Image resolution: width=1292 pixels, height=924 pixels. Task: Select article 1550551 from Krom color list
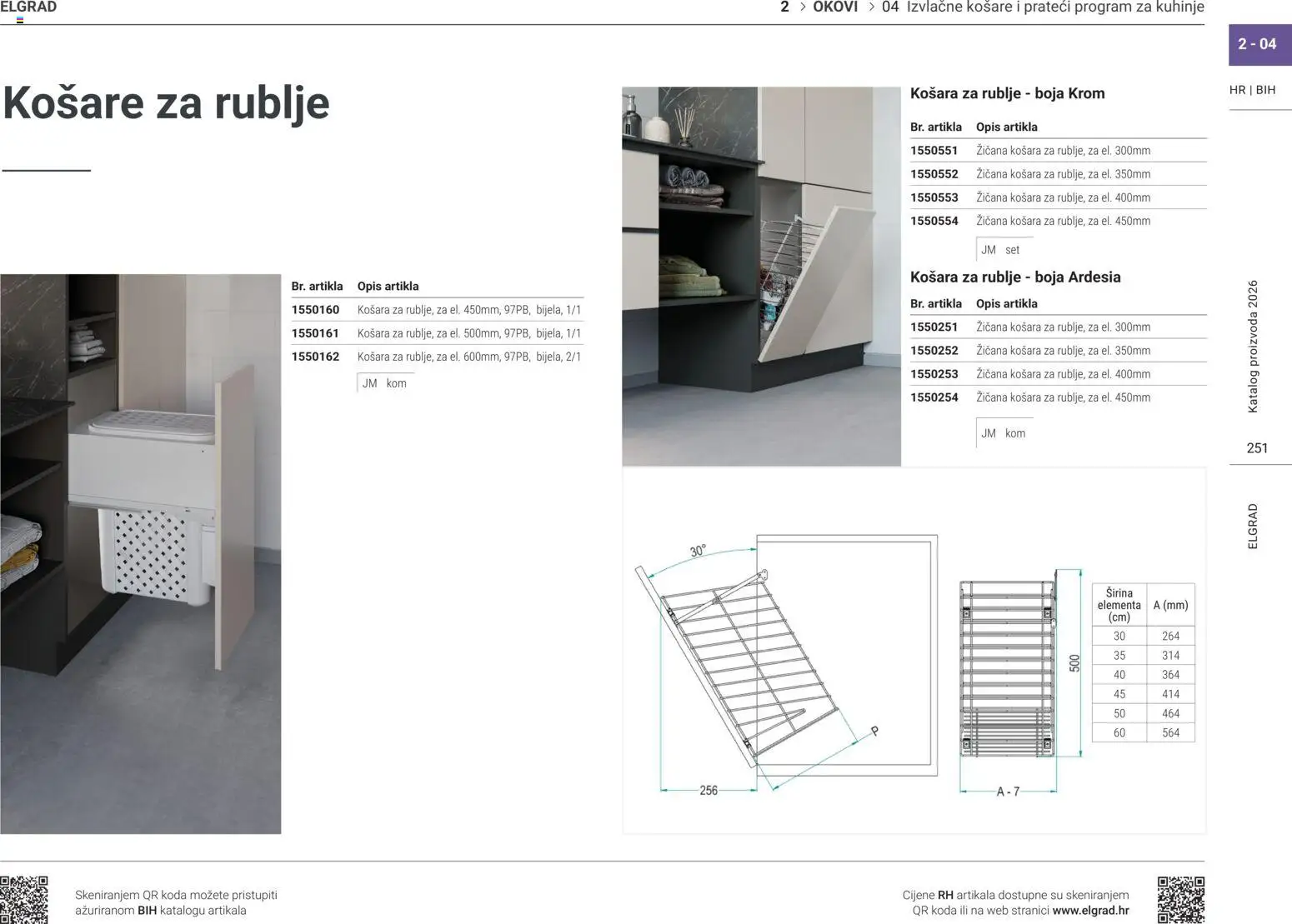(934, 151)
